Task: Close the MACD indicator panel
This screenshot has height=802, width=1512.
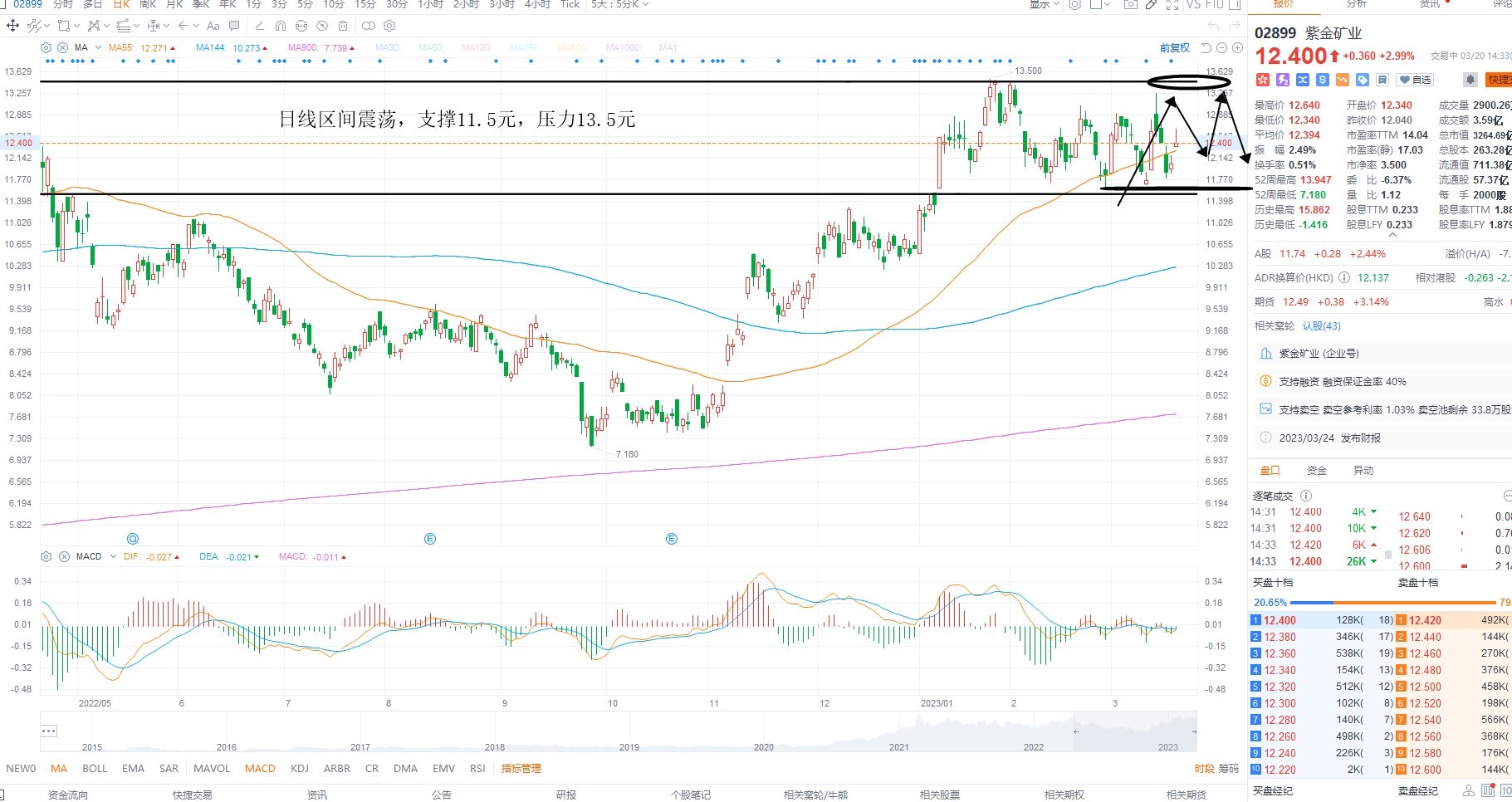Action: point(64,556)
